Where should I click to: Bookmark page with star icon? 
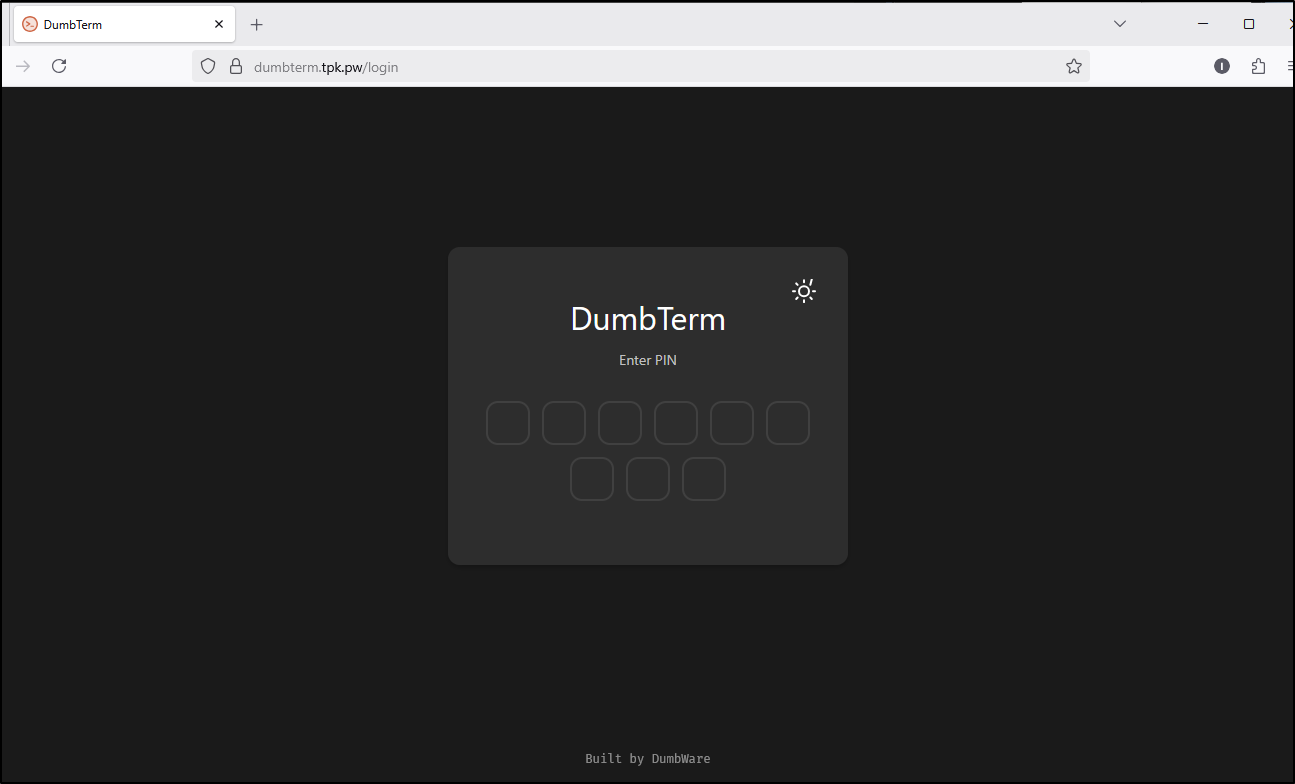click(1074, 66)
